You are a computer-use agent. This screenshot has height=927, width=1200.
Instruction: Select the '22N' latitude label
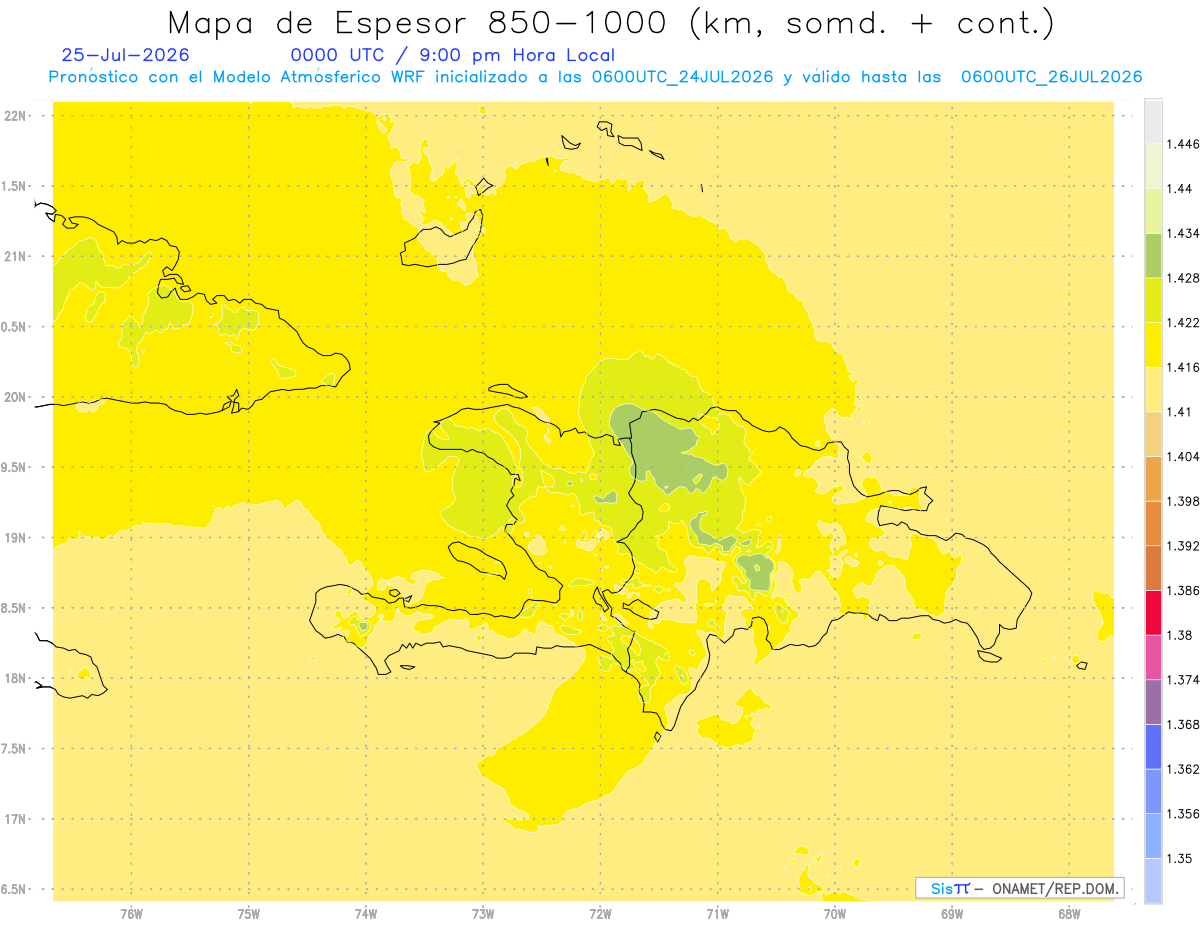[15, 116]
